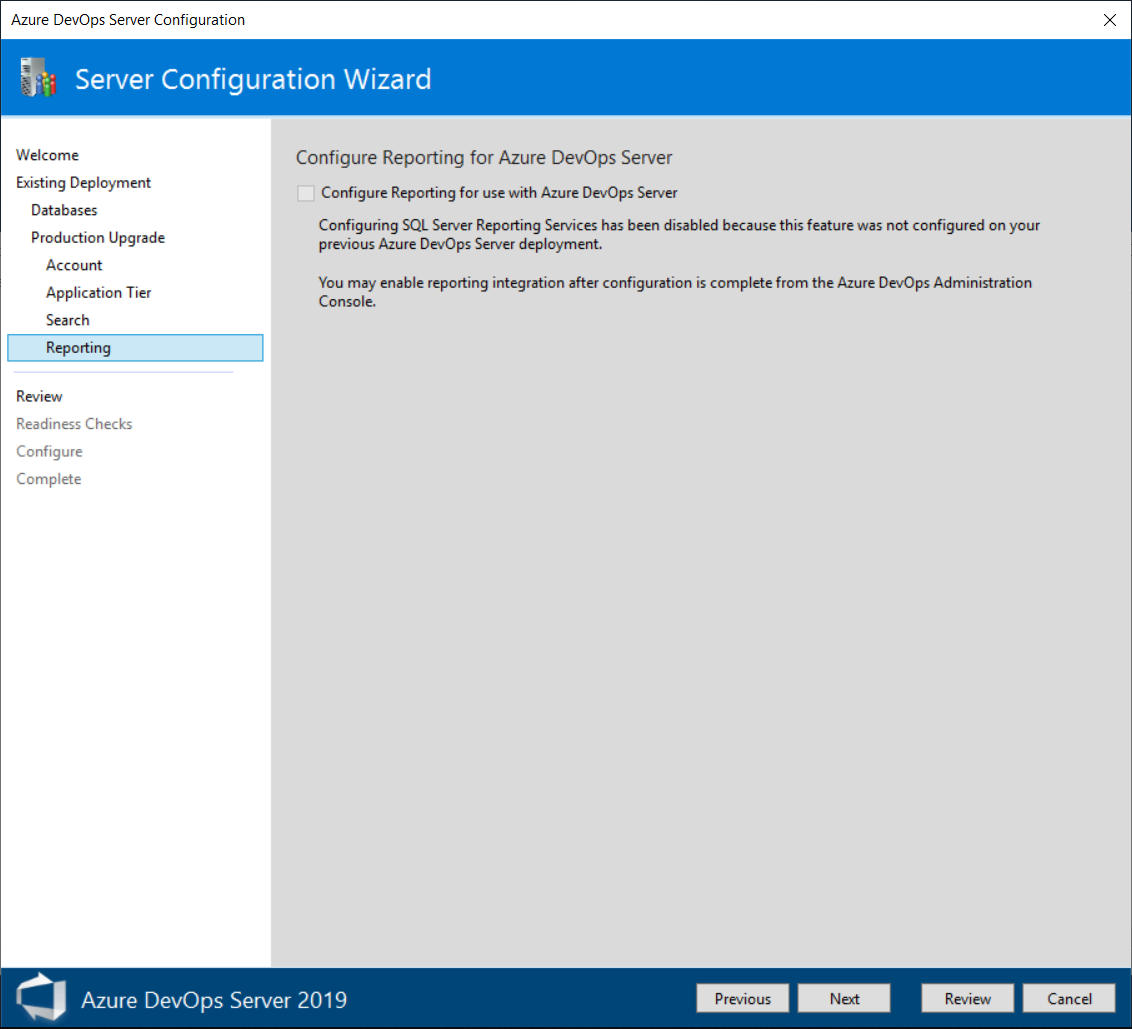Advance with the Next button
Image resolution: width=1132 pixels, height=1029 pixels.
click(x=844, y=998)
